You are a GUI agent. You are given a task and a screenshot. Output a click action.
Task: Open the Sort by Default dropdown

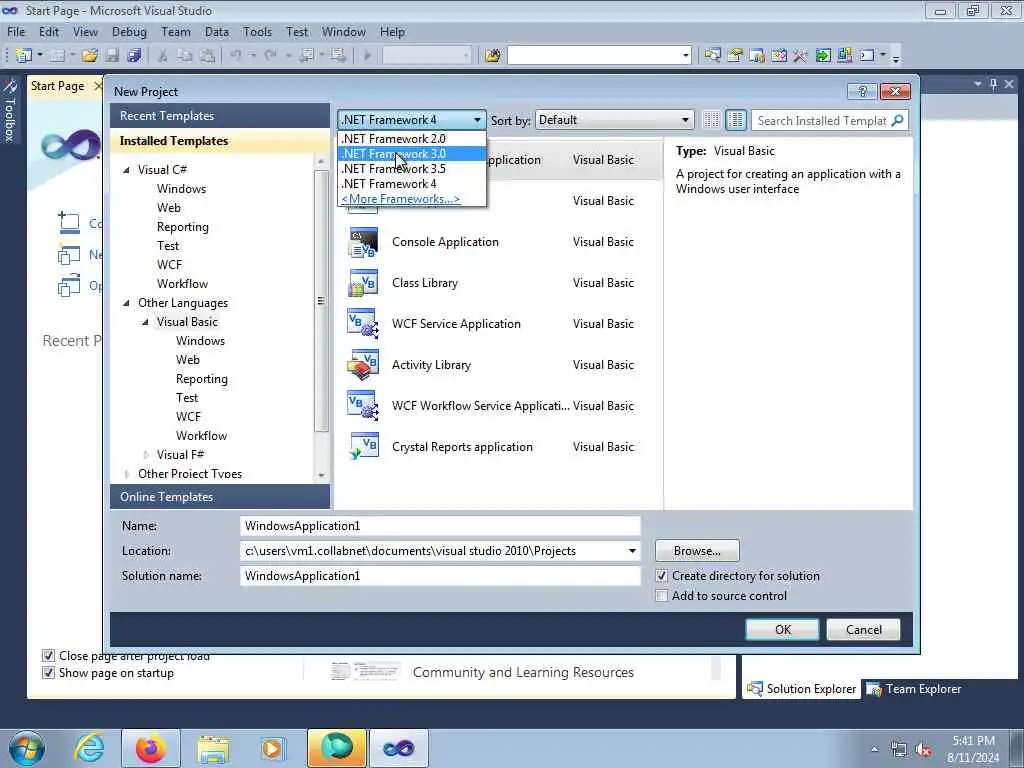614,120
